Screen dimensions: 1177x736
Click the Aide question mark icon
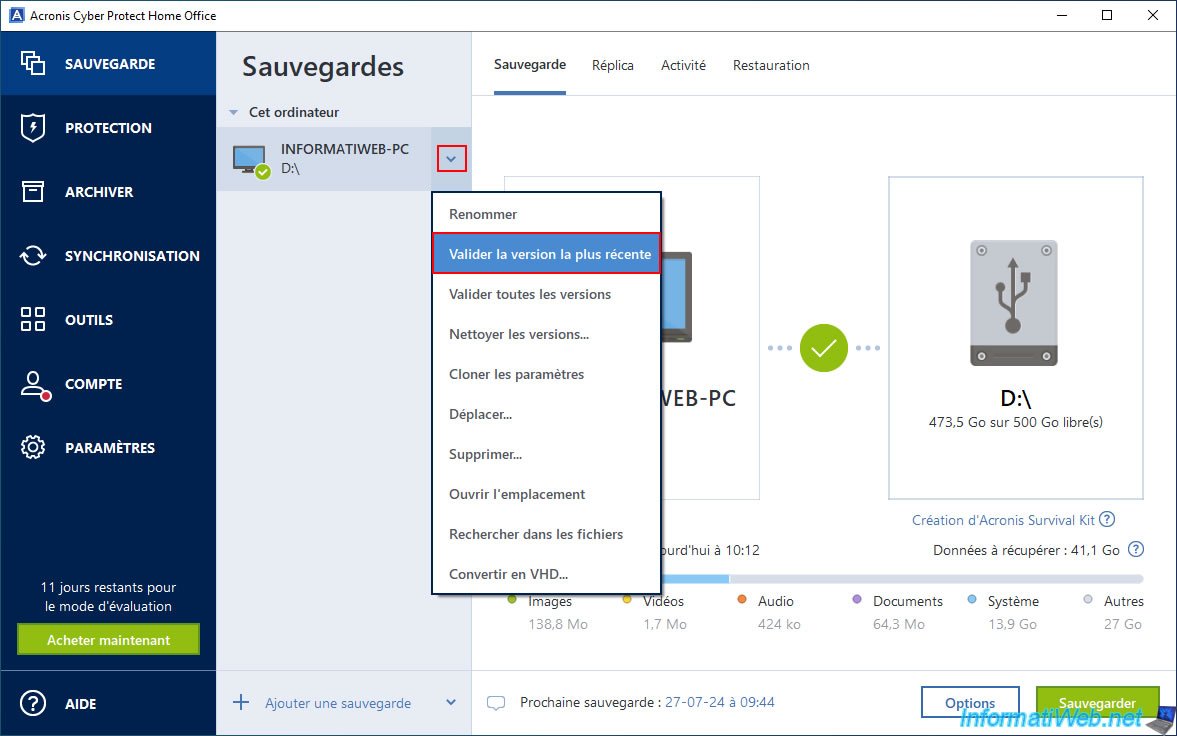click(33, 704)
